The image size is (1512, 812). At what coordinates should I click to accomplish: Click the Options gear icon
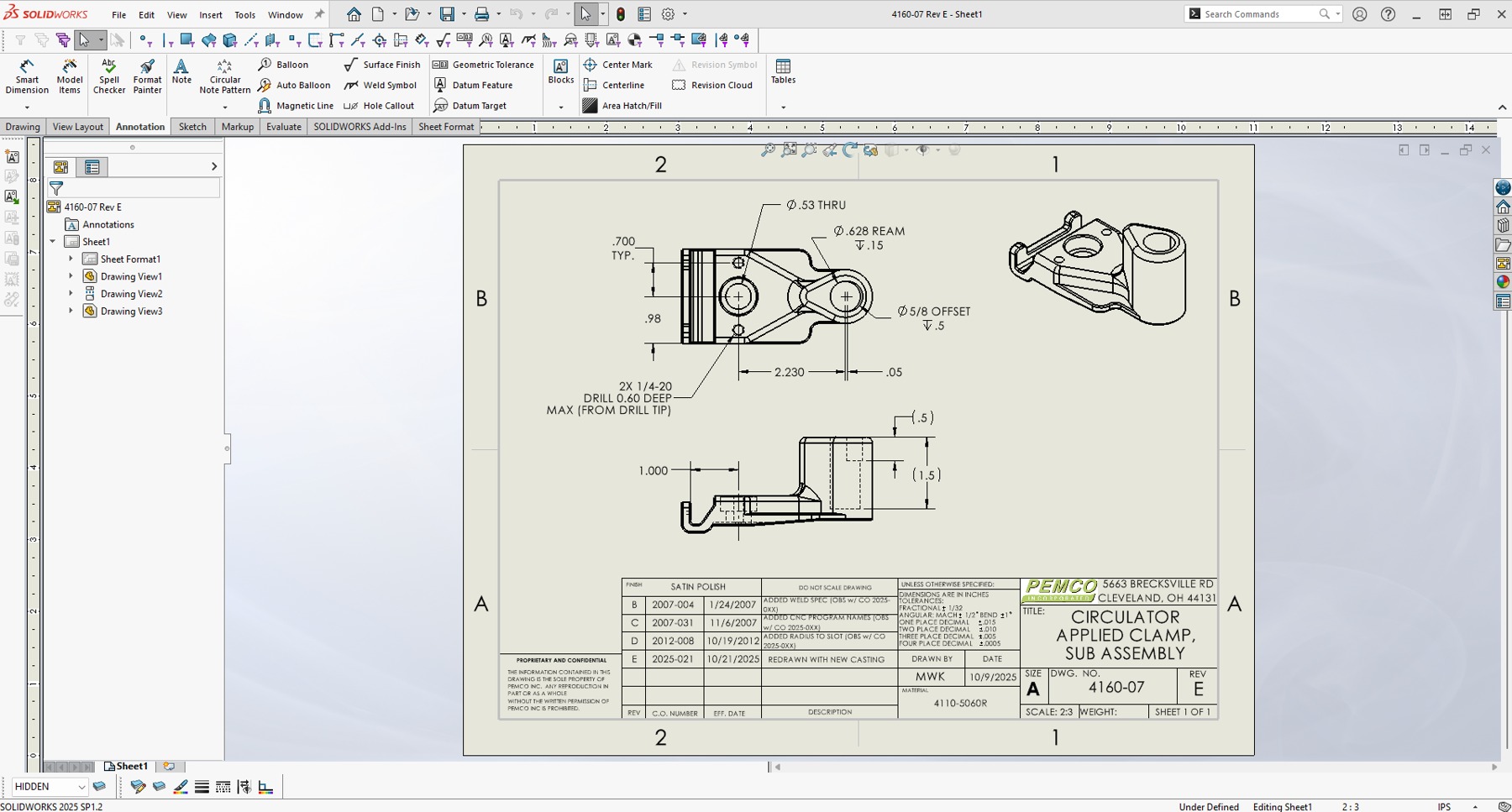click(668, 14)
